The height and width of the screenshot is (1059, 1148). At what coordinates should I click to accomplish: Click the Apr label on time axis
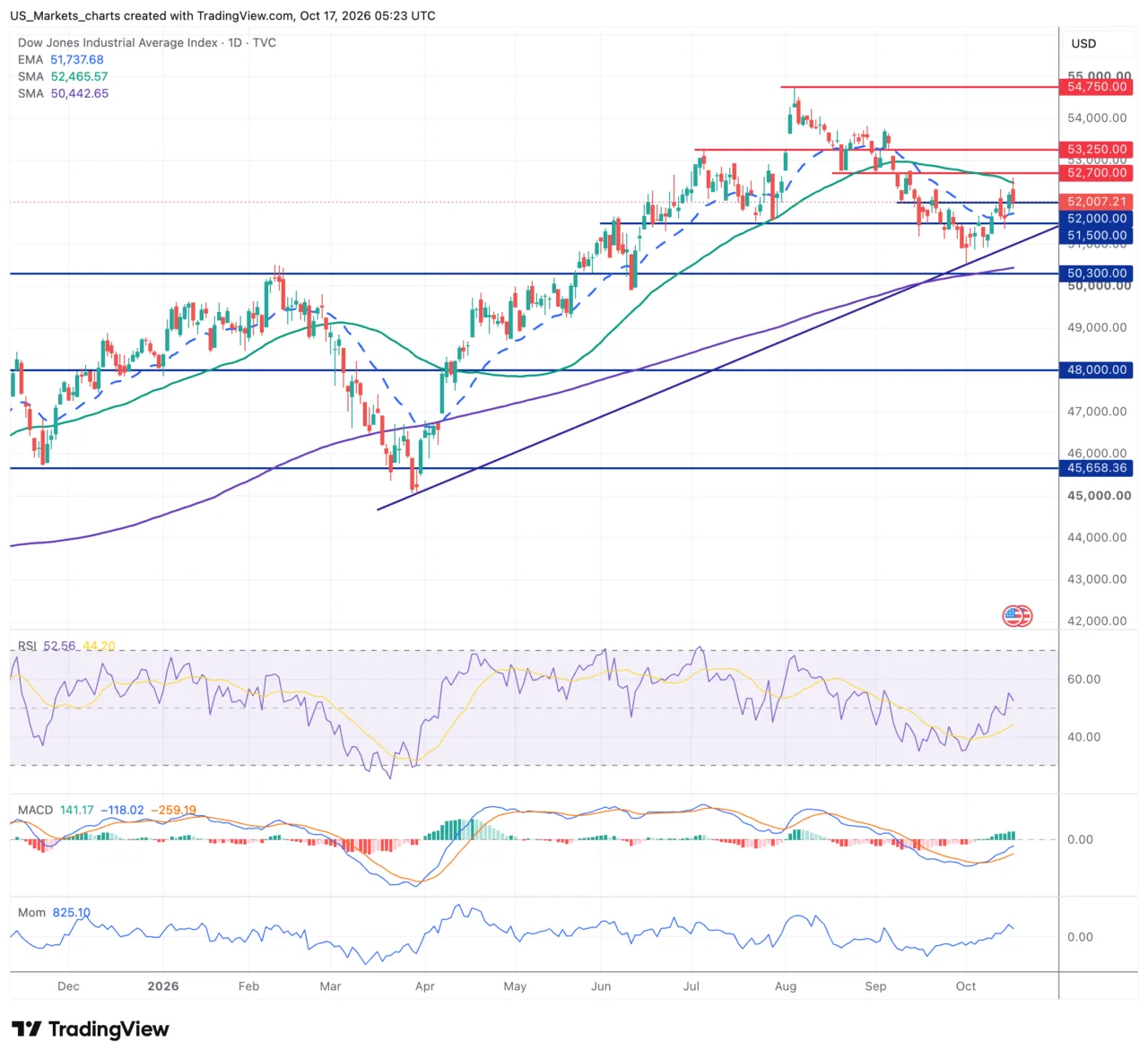pos(425,985)
